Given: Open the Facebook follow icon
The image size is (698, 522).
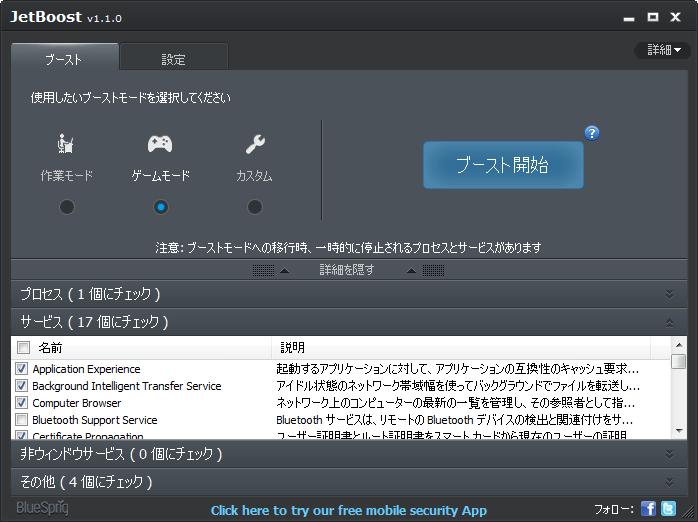Looking at the screenshot, I should coord(648,508).
